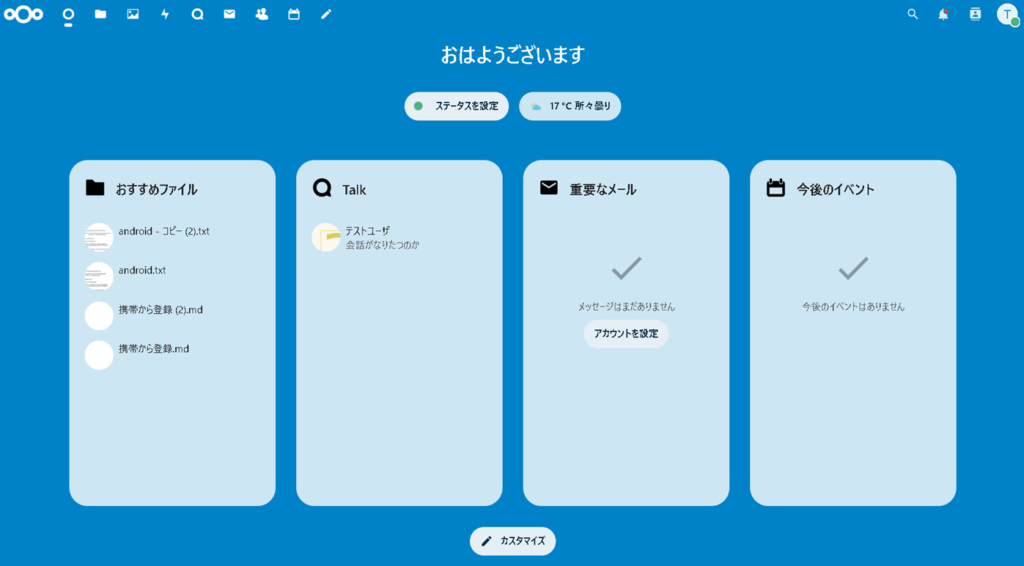
Task: Open the Calendar app icon
Action: pos(294,14)
